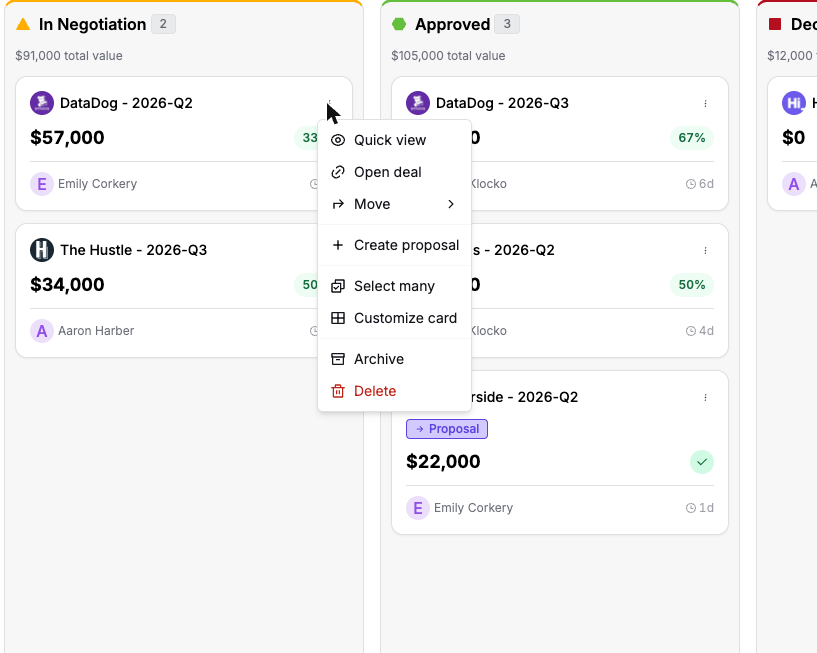Click the DataDog logo on the 2026-Q2 card
The image size is (817, 653).
coord(42,103)
